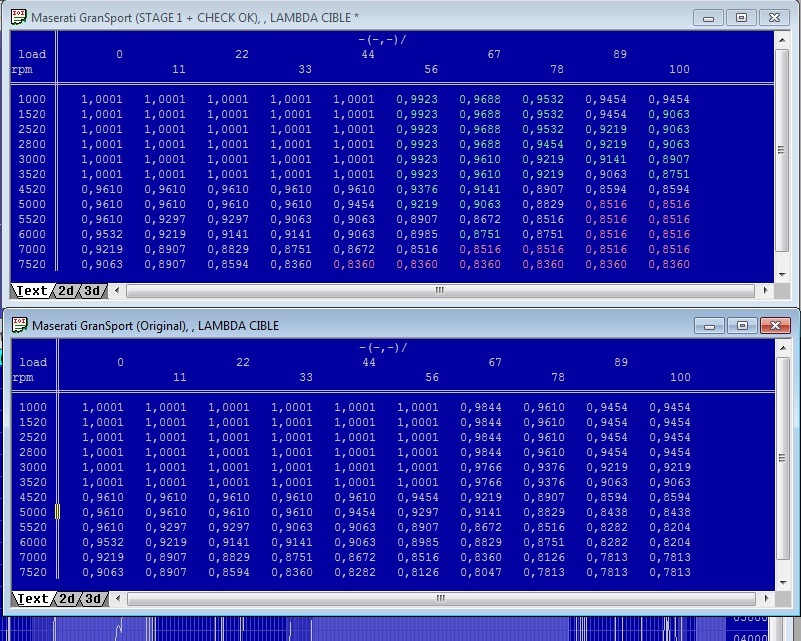801x641 pixels.
Task: Select 0,8282 at rpm 7520, load 44, Original map
Action: (355, 572)
